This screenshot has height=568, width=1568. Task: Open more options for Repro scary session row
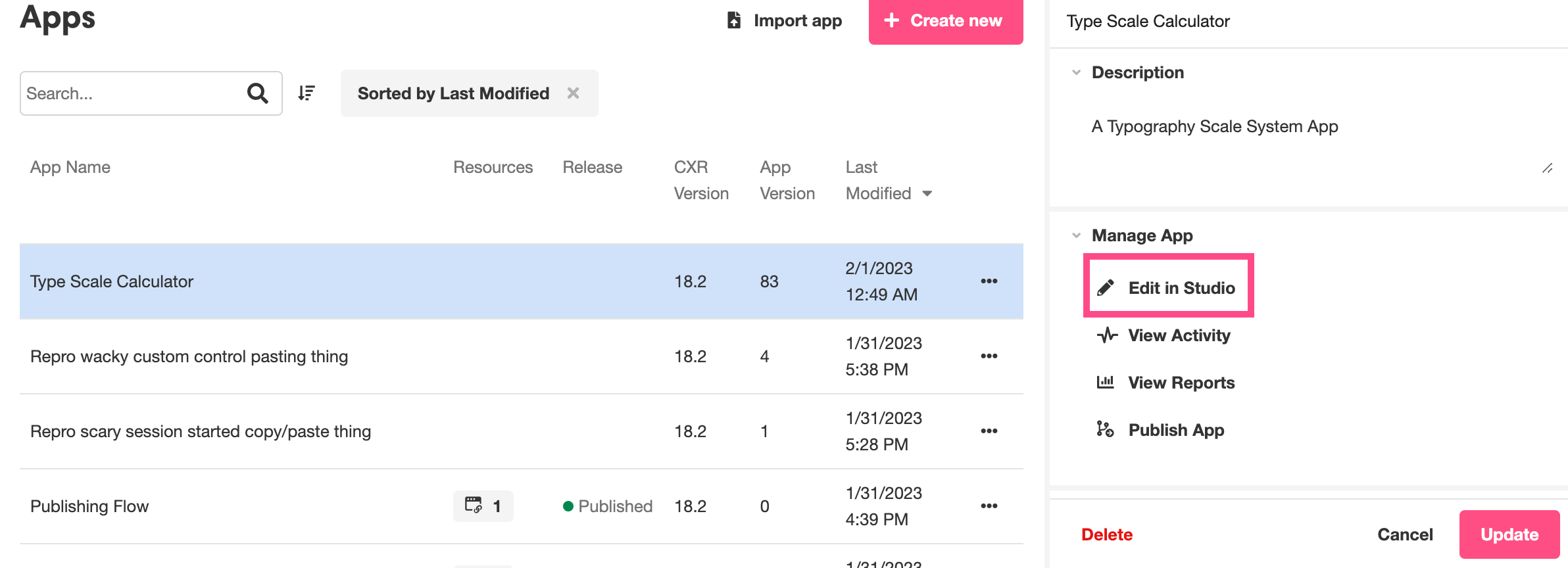pyautogui.click(x=989, y=431)
